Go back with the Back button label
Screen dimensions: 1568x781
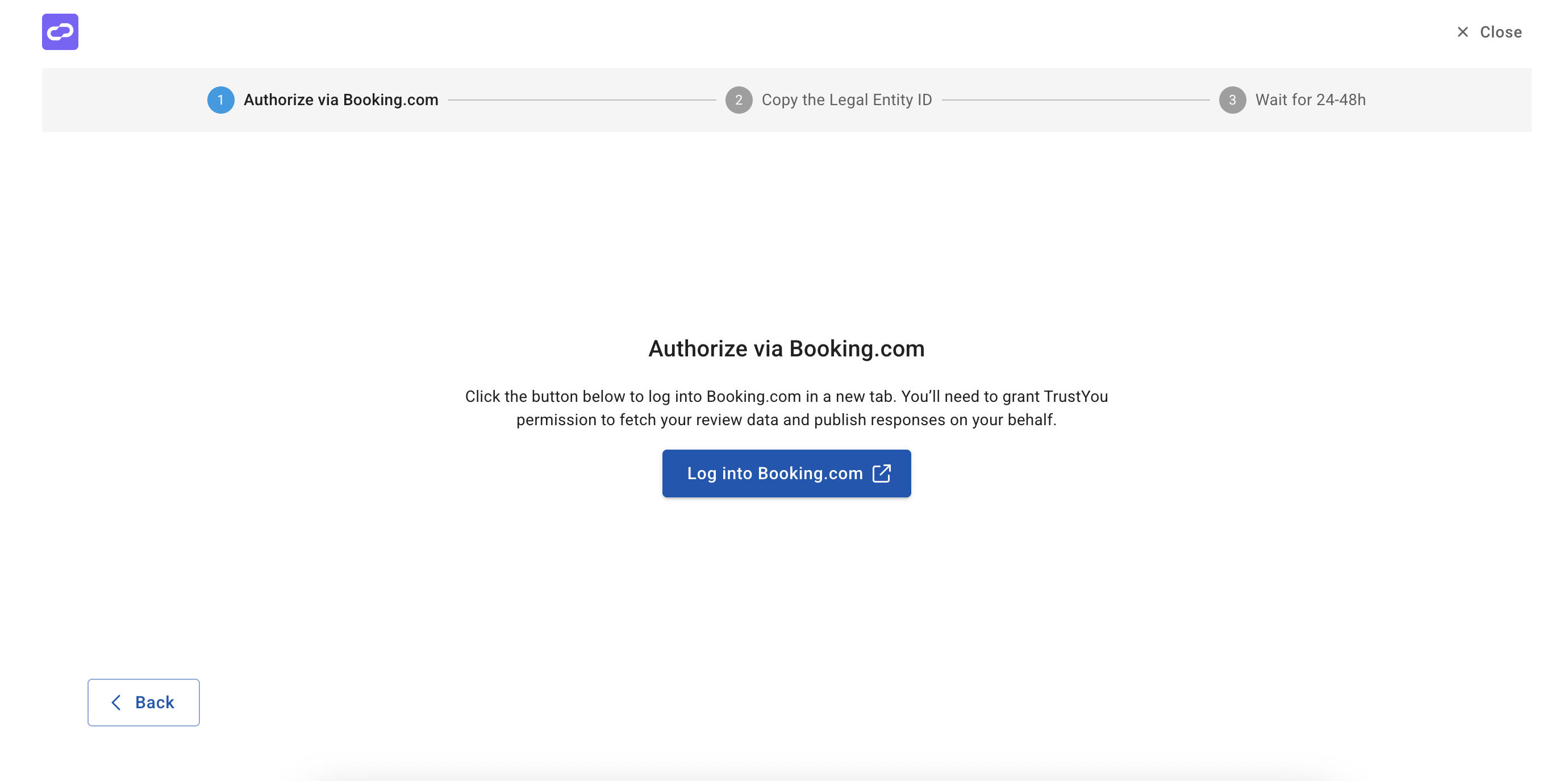pos(155,703)
